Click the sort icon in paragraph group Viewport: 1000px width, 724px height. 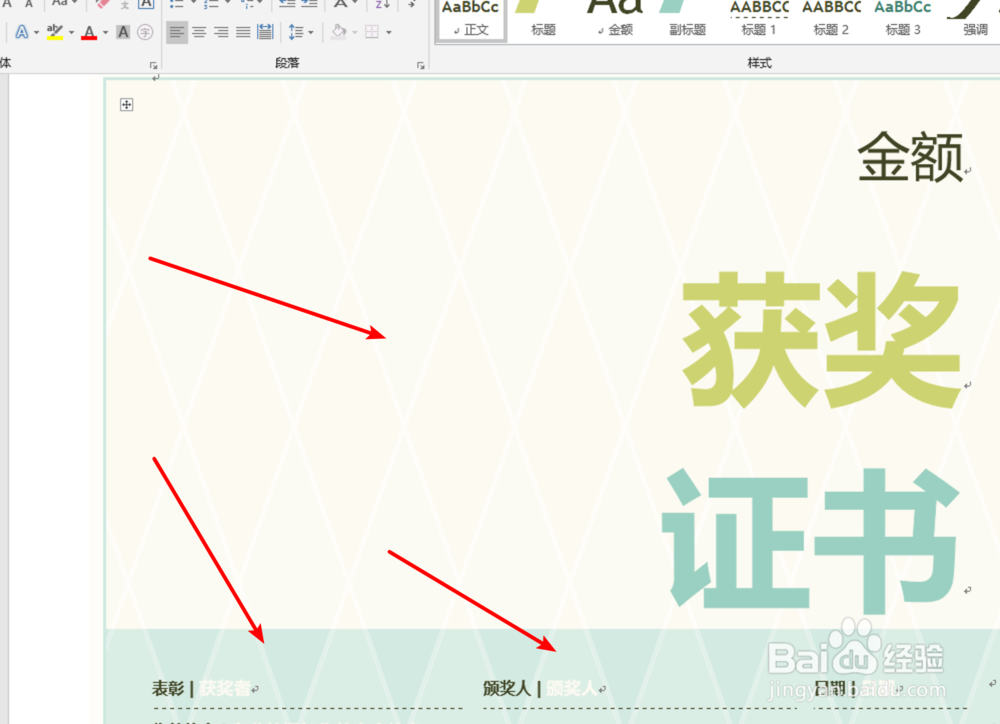pos(380,5)
